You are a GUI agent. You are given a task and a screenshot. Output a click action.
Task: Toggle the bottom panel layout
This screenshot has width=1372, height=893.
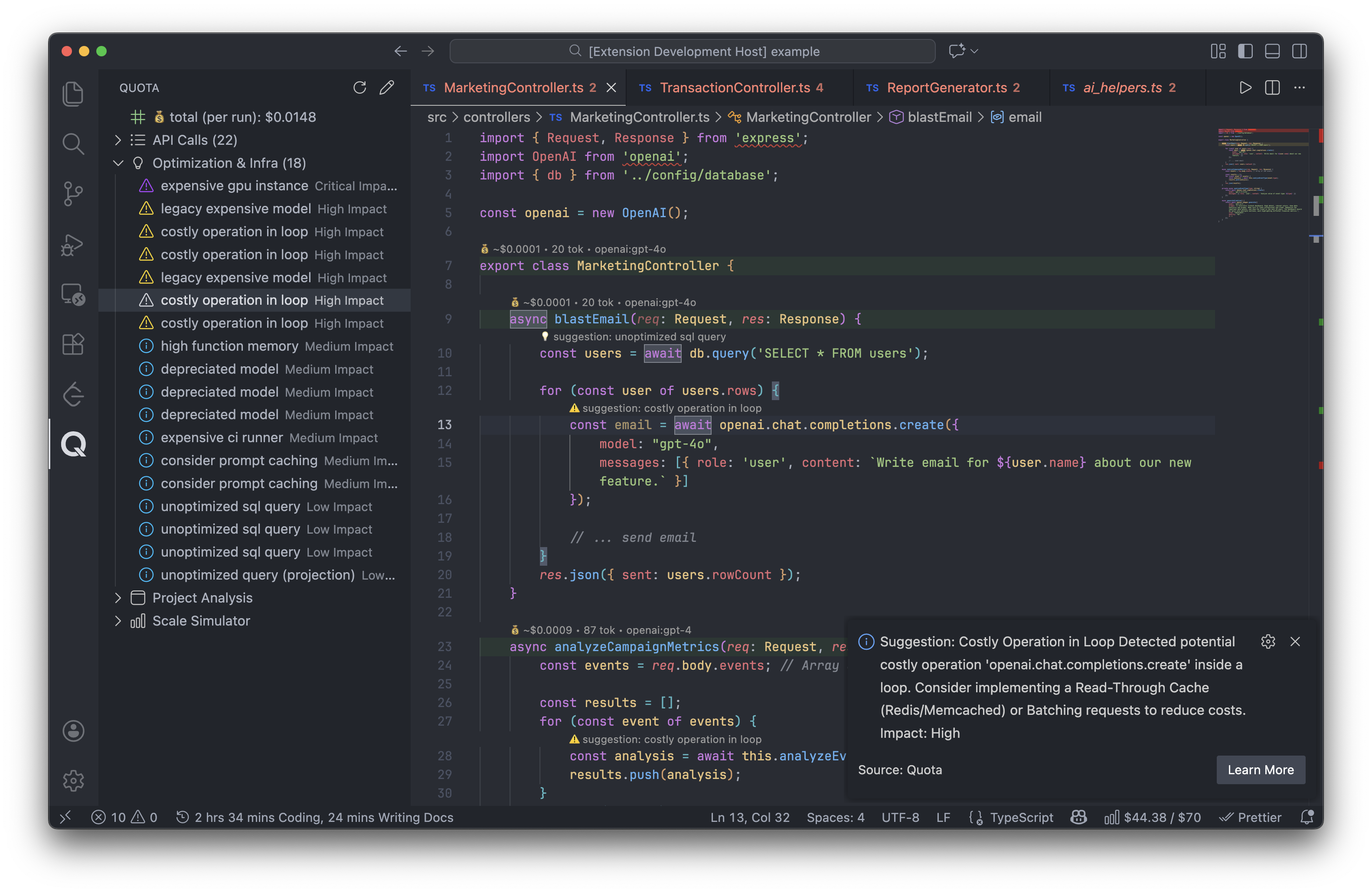[x=1272, y=51]
